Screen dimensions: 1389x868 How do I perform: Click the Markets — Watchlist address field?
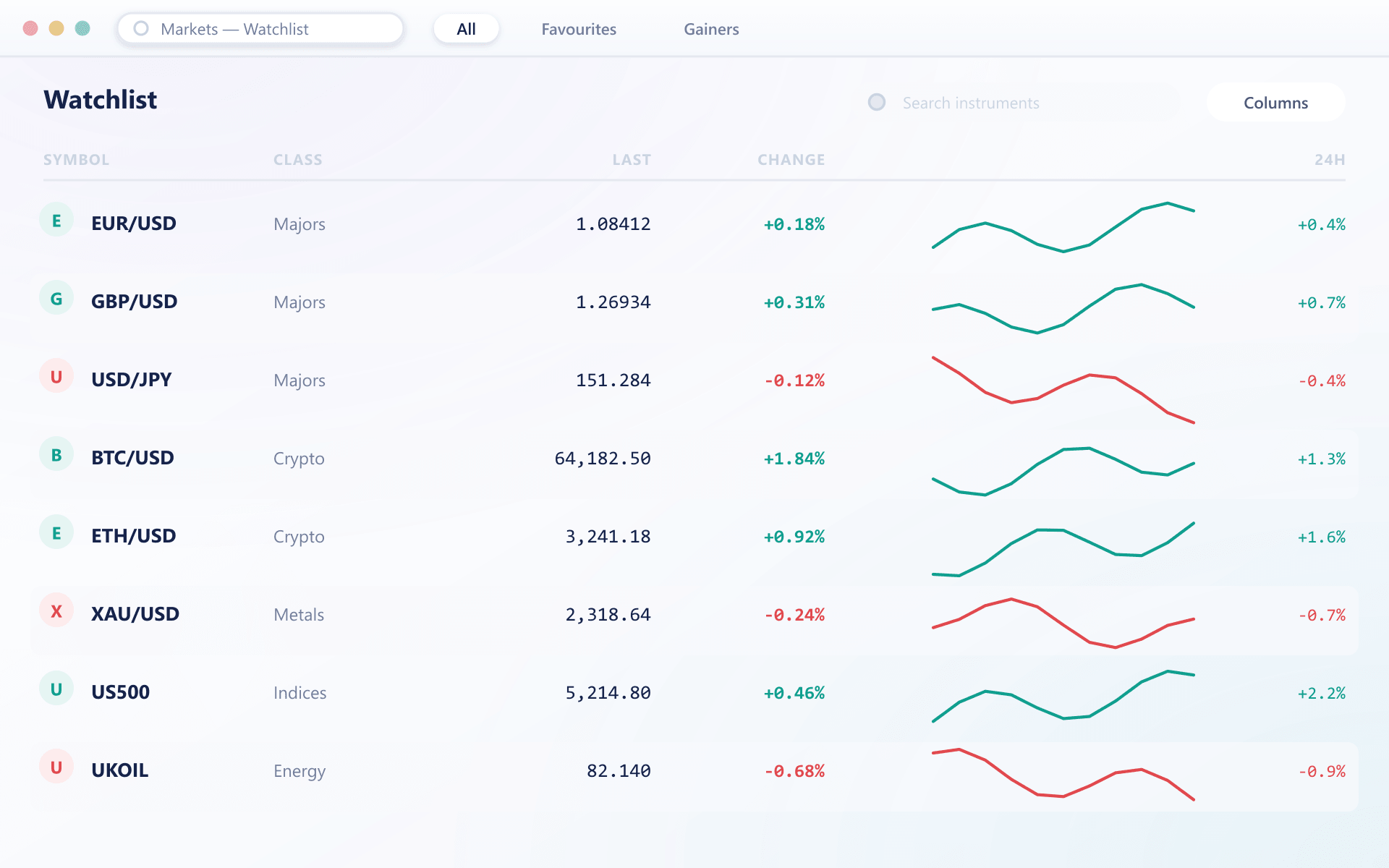click(260, 29)
